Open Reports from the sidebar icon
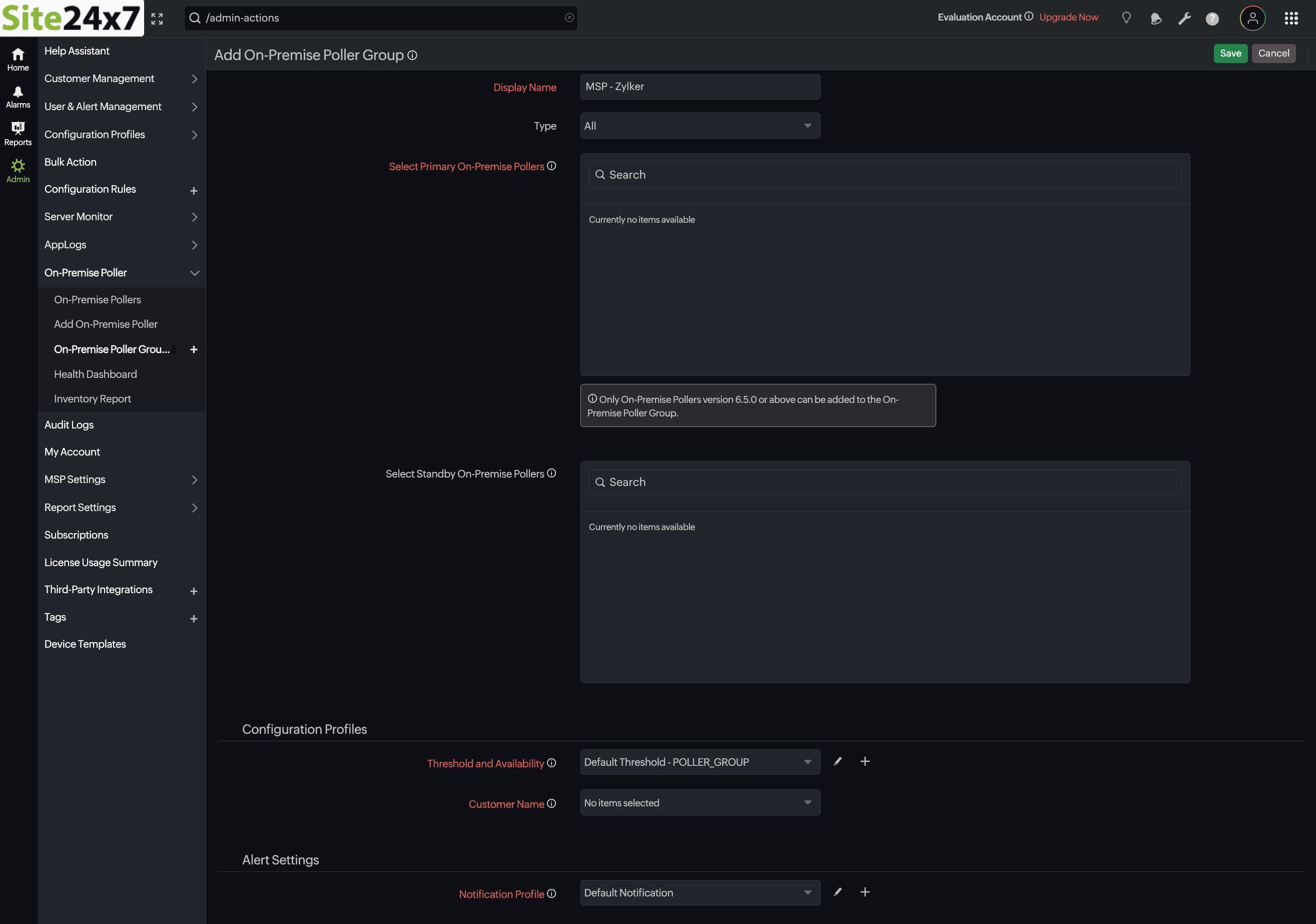This screenshot has height=924, width=1316. pyautogui.click(x=18, y=132)
